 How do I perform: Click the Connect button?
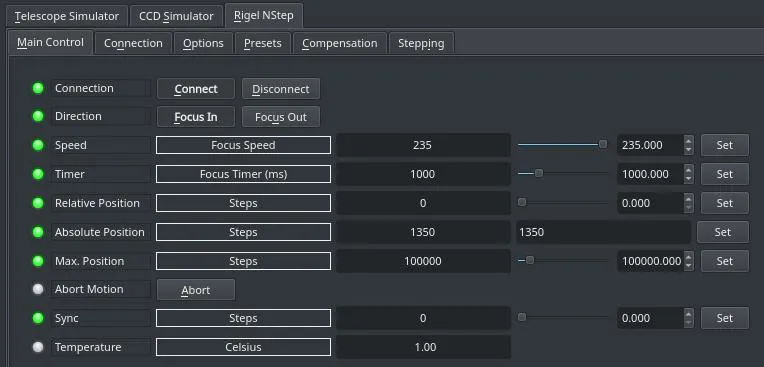point(196,89)
